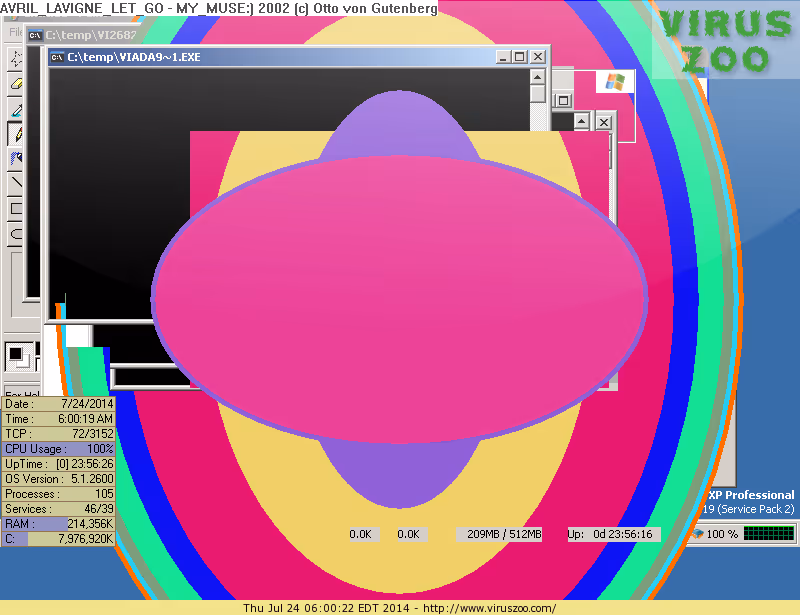Image resolution: width=800 pixels, height=615 pixels.
Task: Click the CPU Usage 100% bar
Action: [59, 449]
